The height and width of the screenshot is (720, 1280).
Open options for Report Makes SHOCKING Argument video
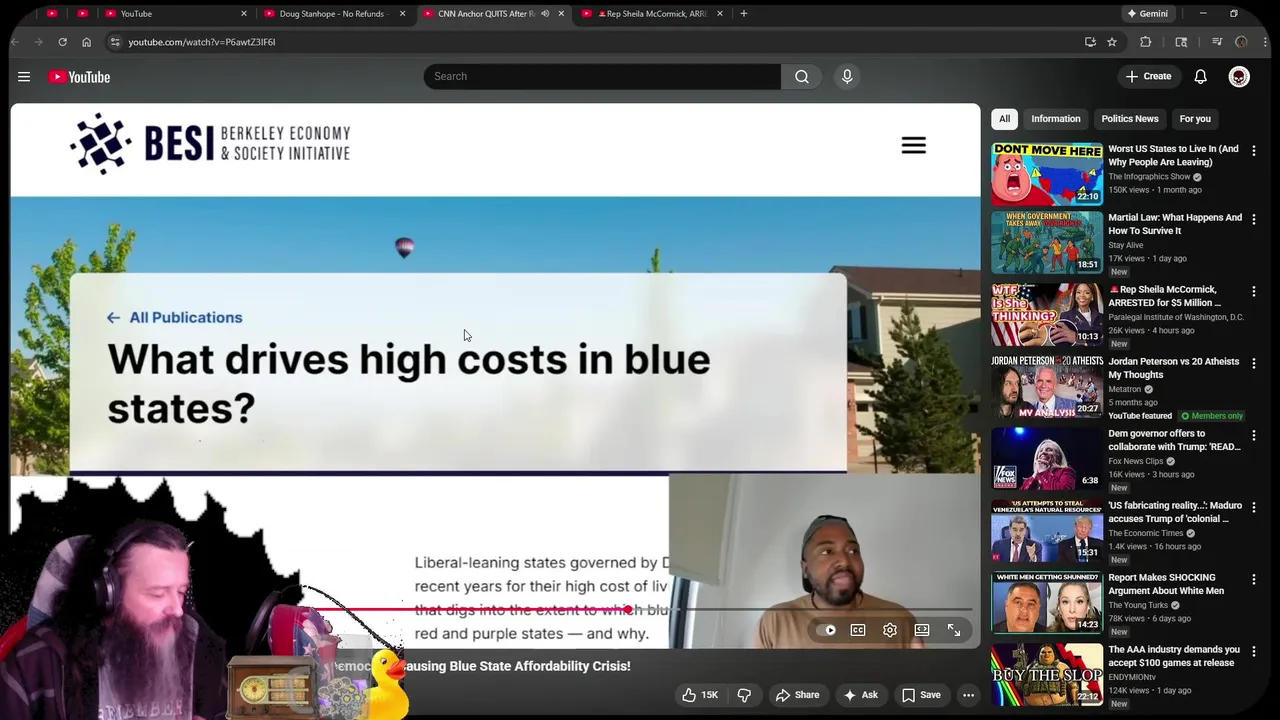pyautogui.click(x=1254, y=579)
